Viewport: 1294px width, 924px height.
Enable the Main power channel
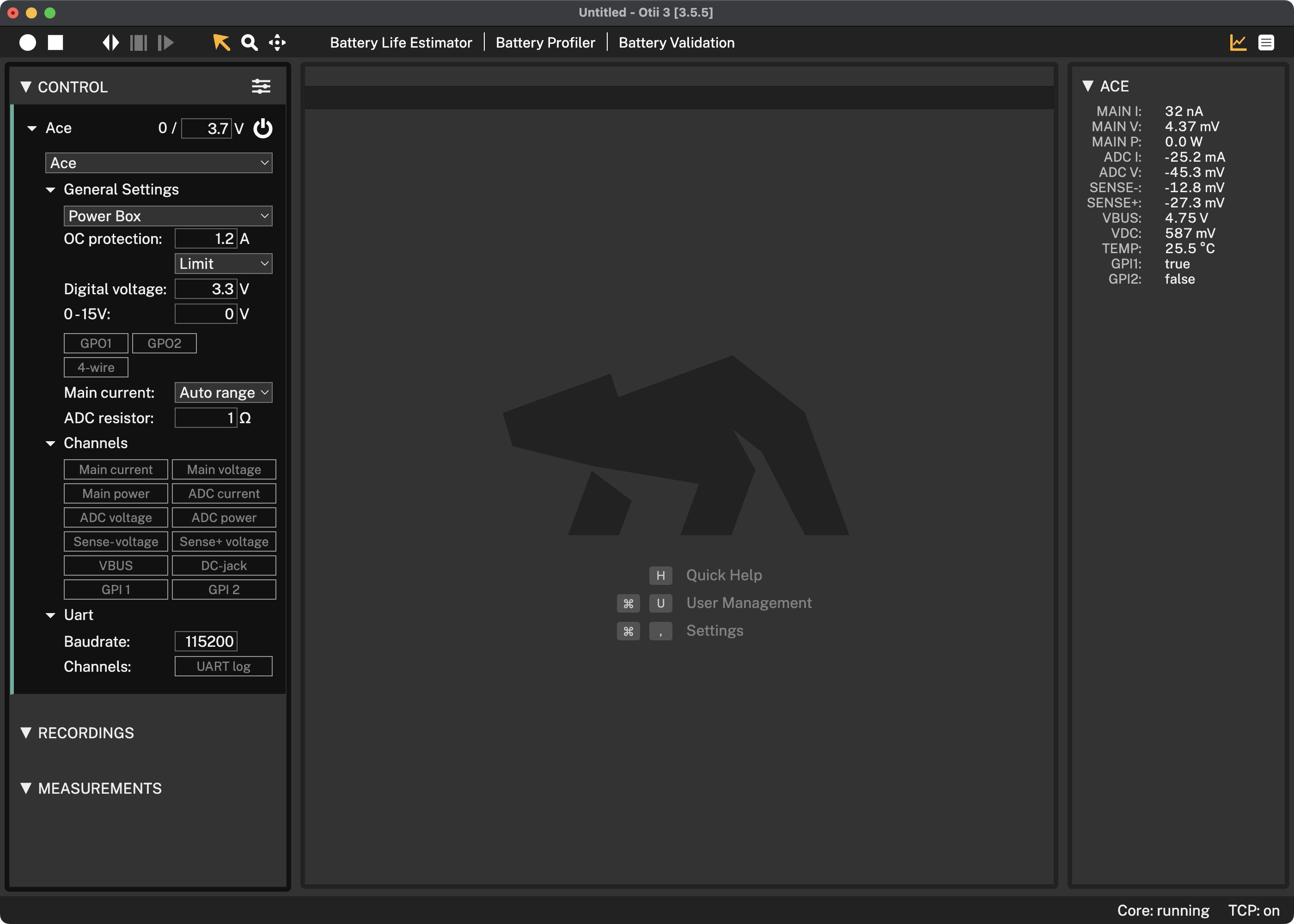point(116,493)
